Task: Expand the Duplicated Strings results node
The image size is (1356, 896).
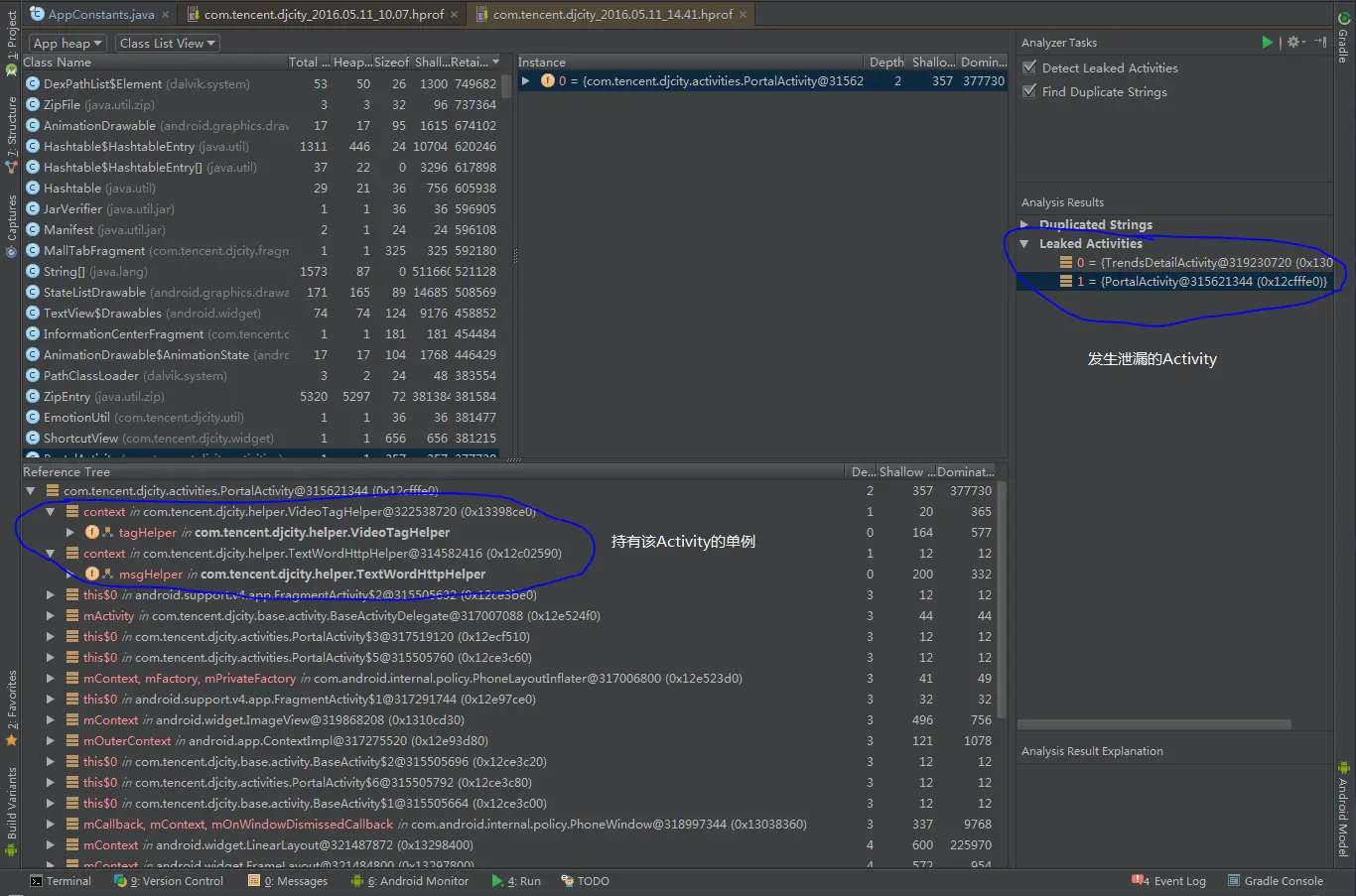Action: (x=1024, y=224)
